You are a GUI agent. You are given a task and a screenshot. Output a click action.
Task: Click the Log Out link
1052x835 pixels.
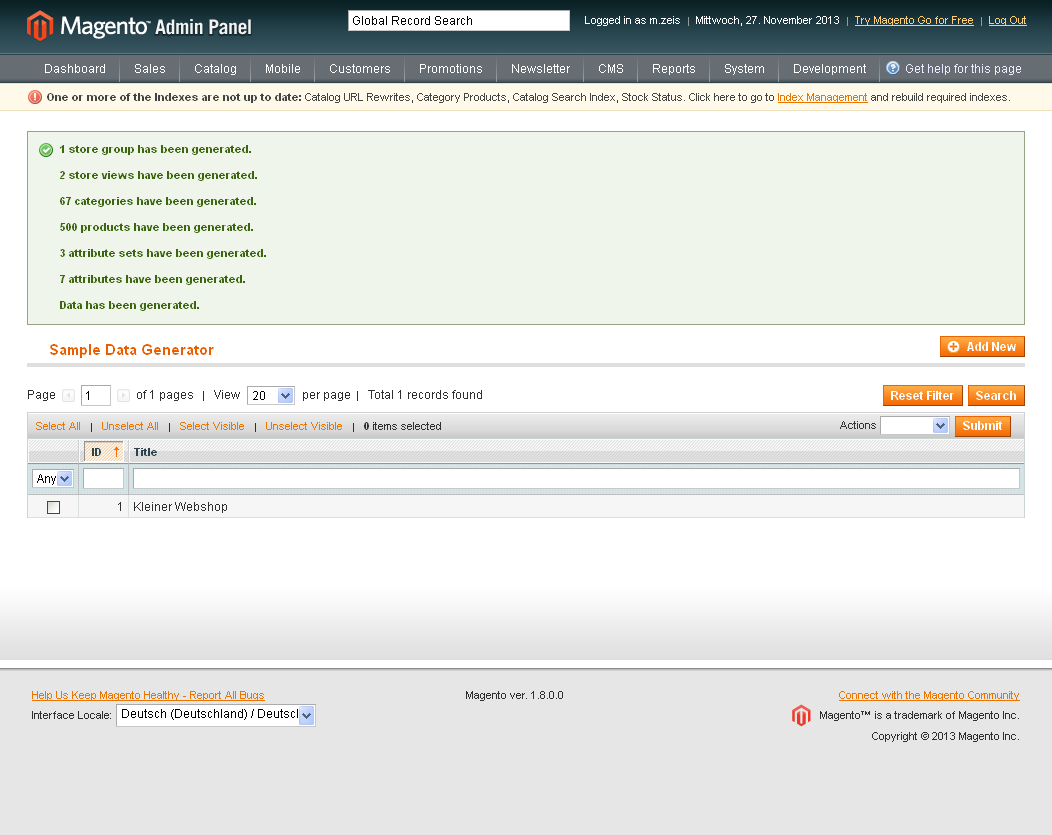1007,20
